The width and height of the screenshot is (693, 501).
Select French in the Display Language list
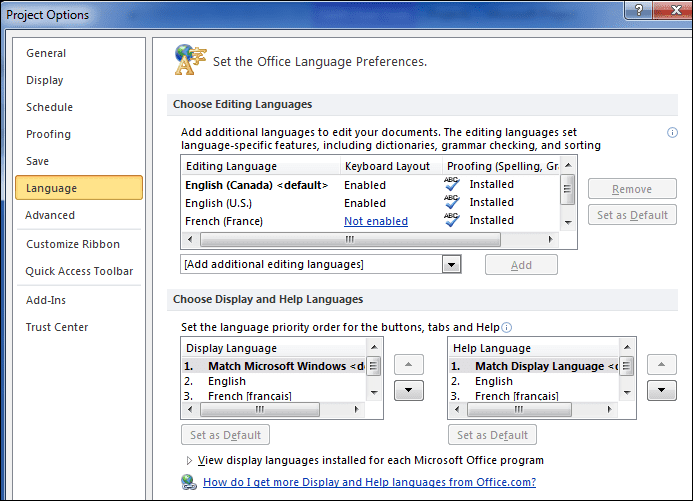274,396
